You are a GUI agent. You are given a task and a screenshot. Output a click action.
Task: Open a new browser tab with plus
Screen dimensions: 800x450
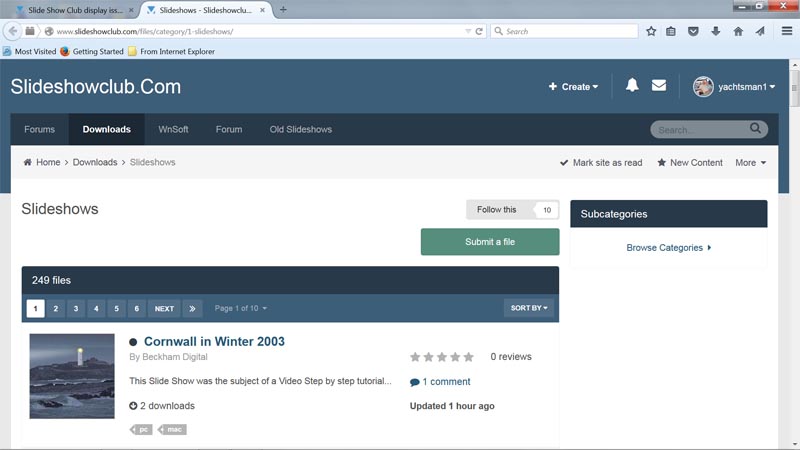[283, 10]
